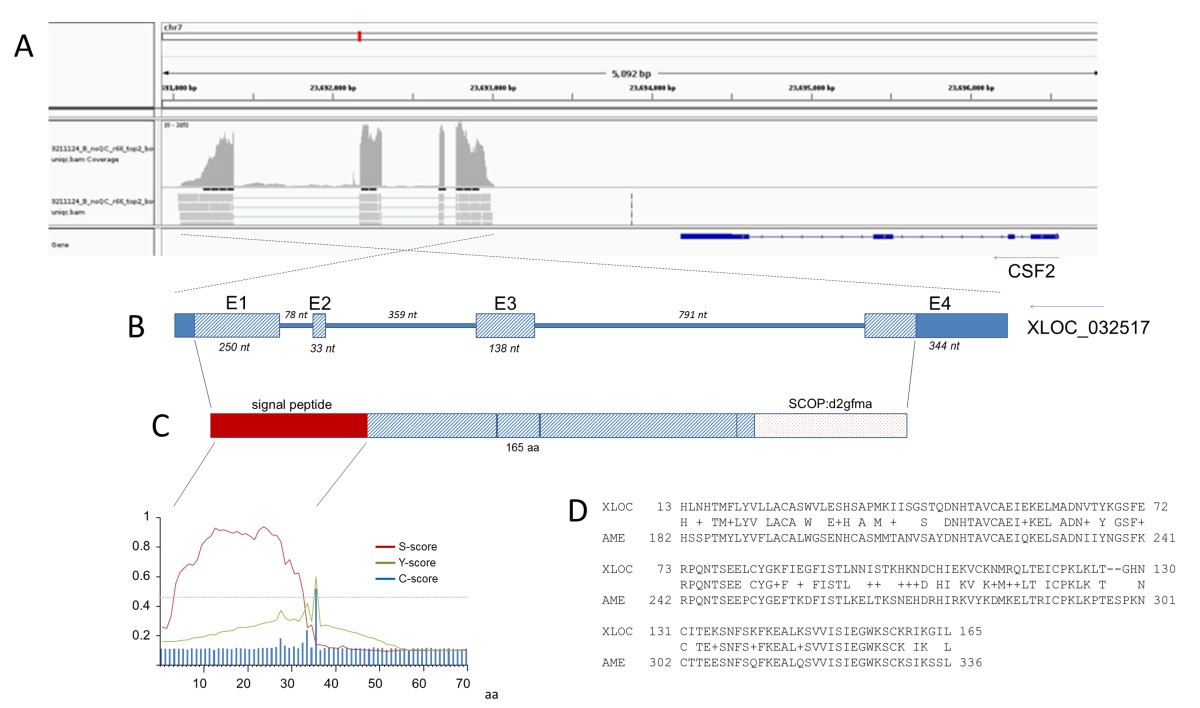This screenshot has width=1200, height=708.
Task: Click the 23,696,000 bp ruler tick label
Action: click(x=971, y=88)
